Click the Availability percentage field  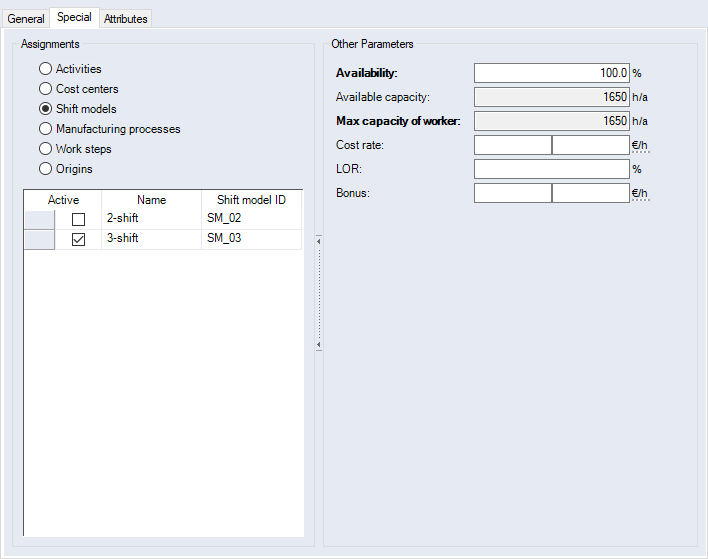pyautogui.click(x=551, y=73)
